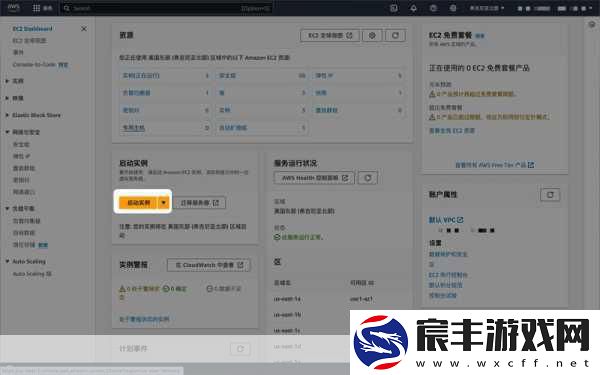Viewport: 600px width, 375px height.
Task: Open 置放群组 in the sidebar
Action: (24, 168)
